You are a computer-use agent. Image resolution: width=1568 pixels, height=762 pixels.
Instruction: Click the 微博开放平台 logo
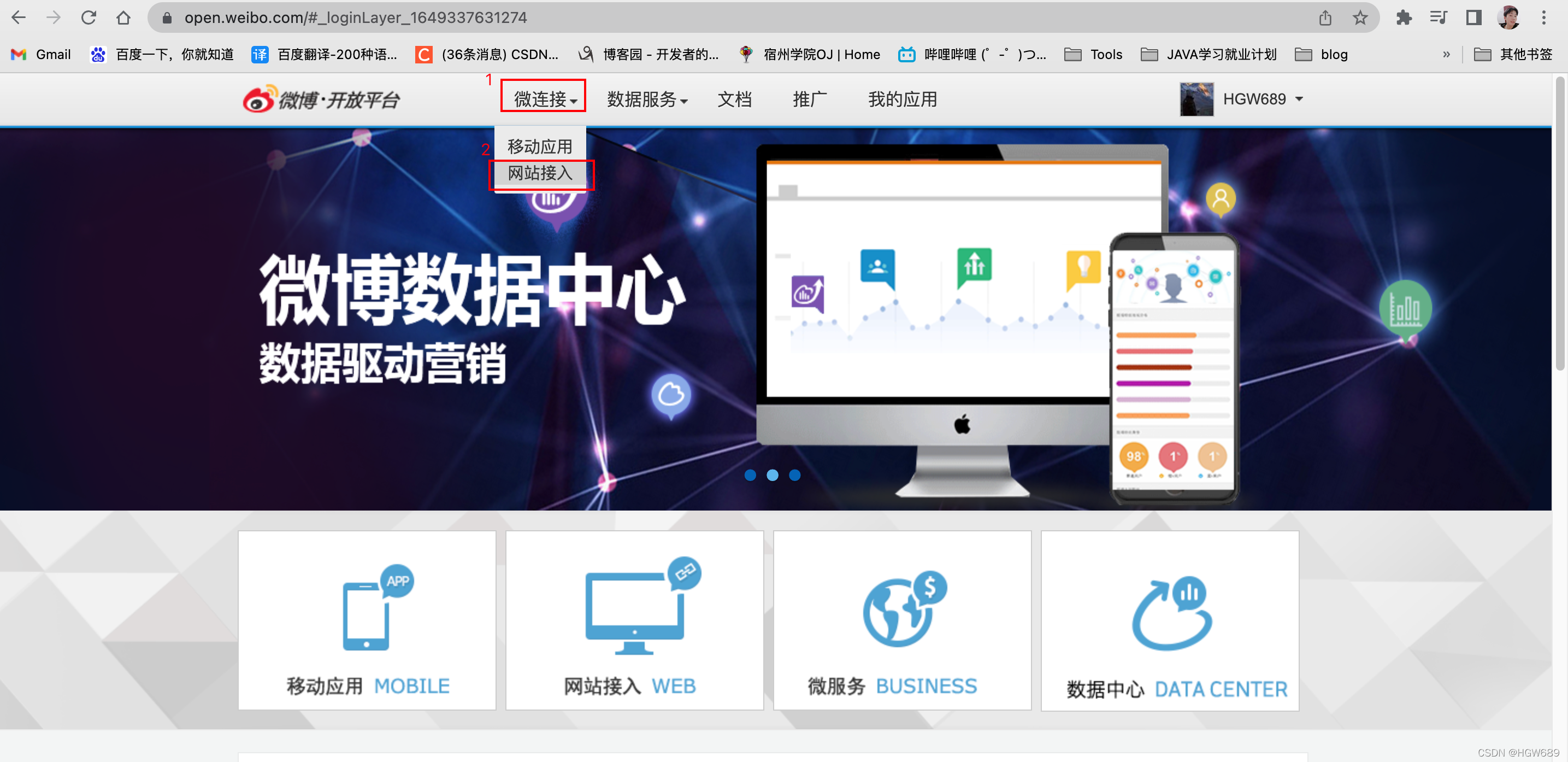[321, 99]
